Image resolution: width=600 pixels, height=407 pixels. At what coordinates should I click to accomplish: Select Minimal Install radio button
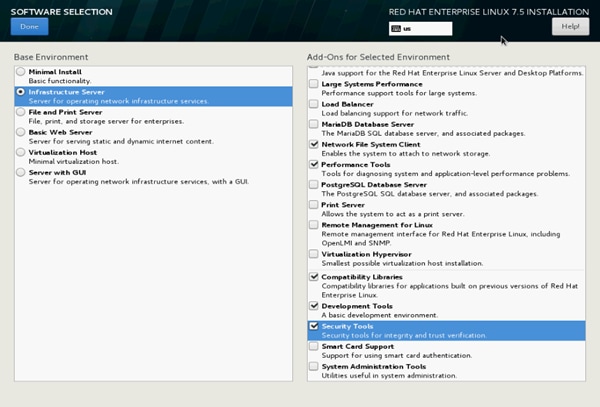coord(21,72)
